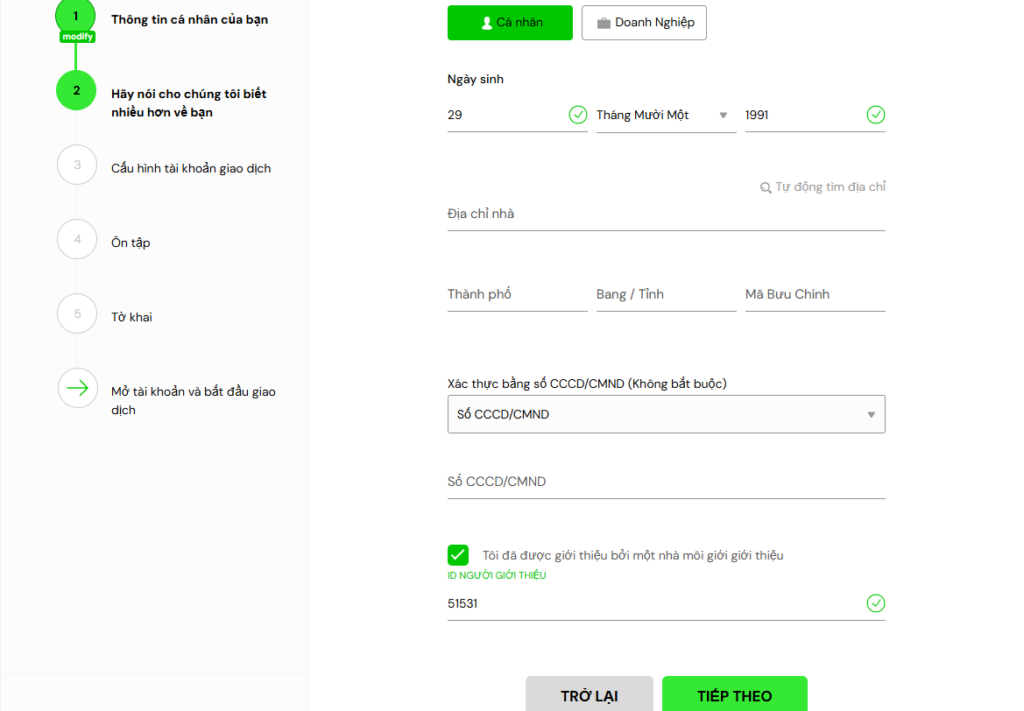Click the step 2 green circle icon

(76, 90)
